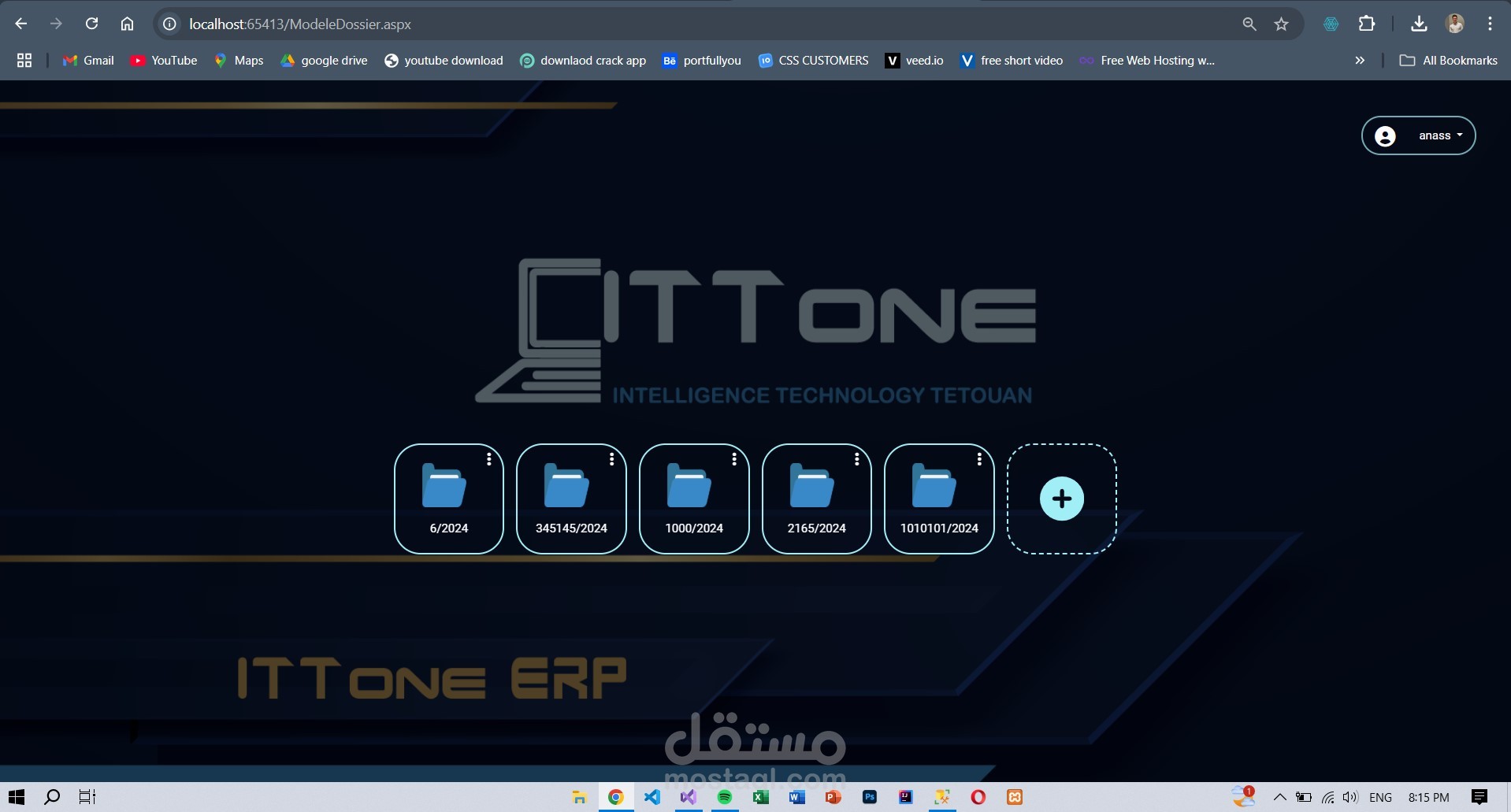Screen dimensions: 1511x812
Task: Show more bookmarks chevron
Action: (1360, 60)
